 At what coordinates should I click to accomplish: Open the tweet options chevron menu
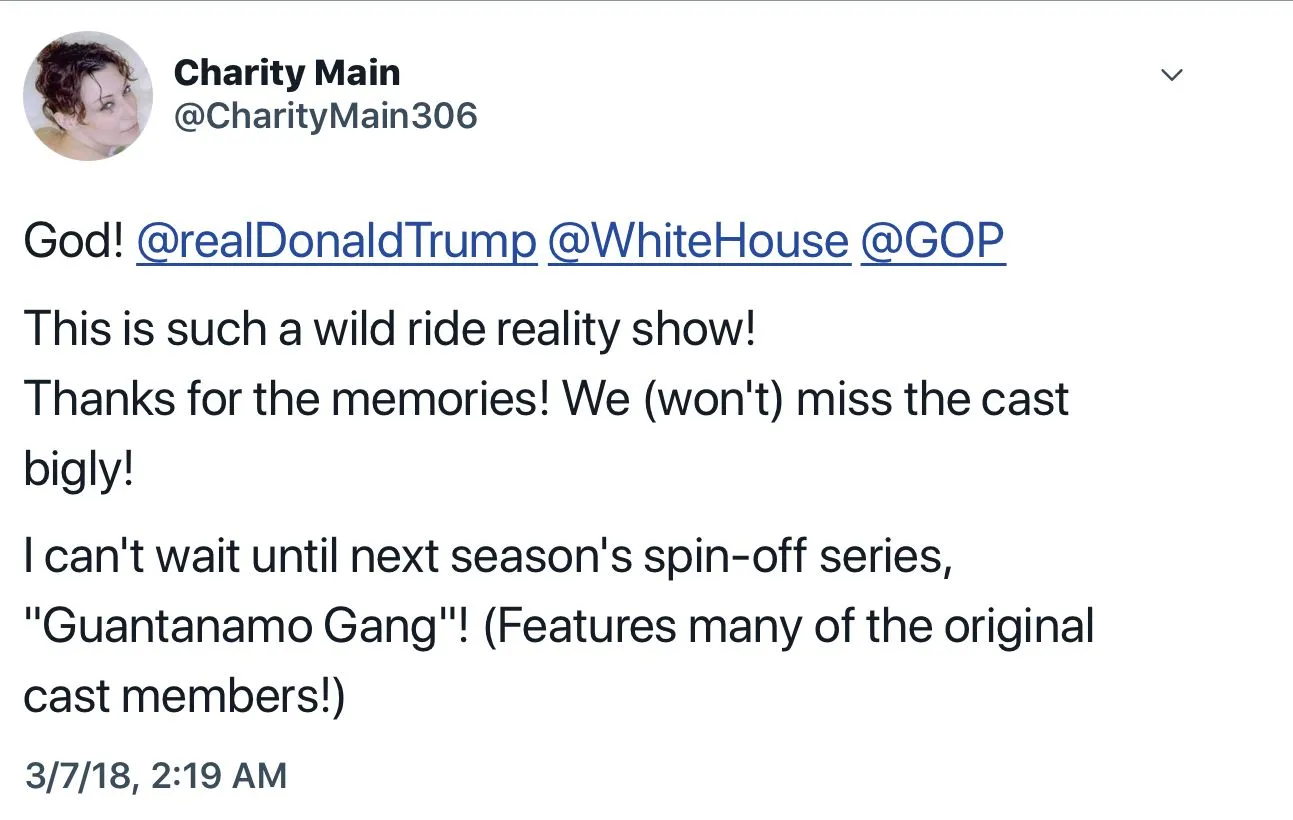click(x=1173, y=75)
